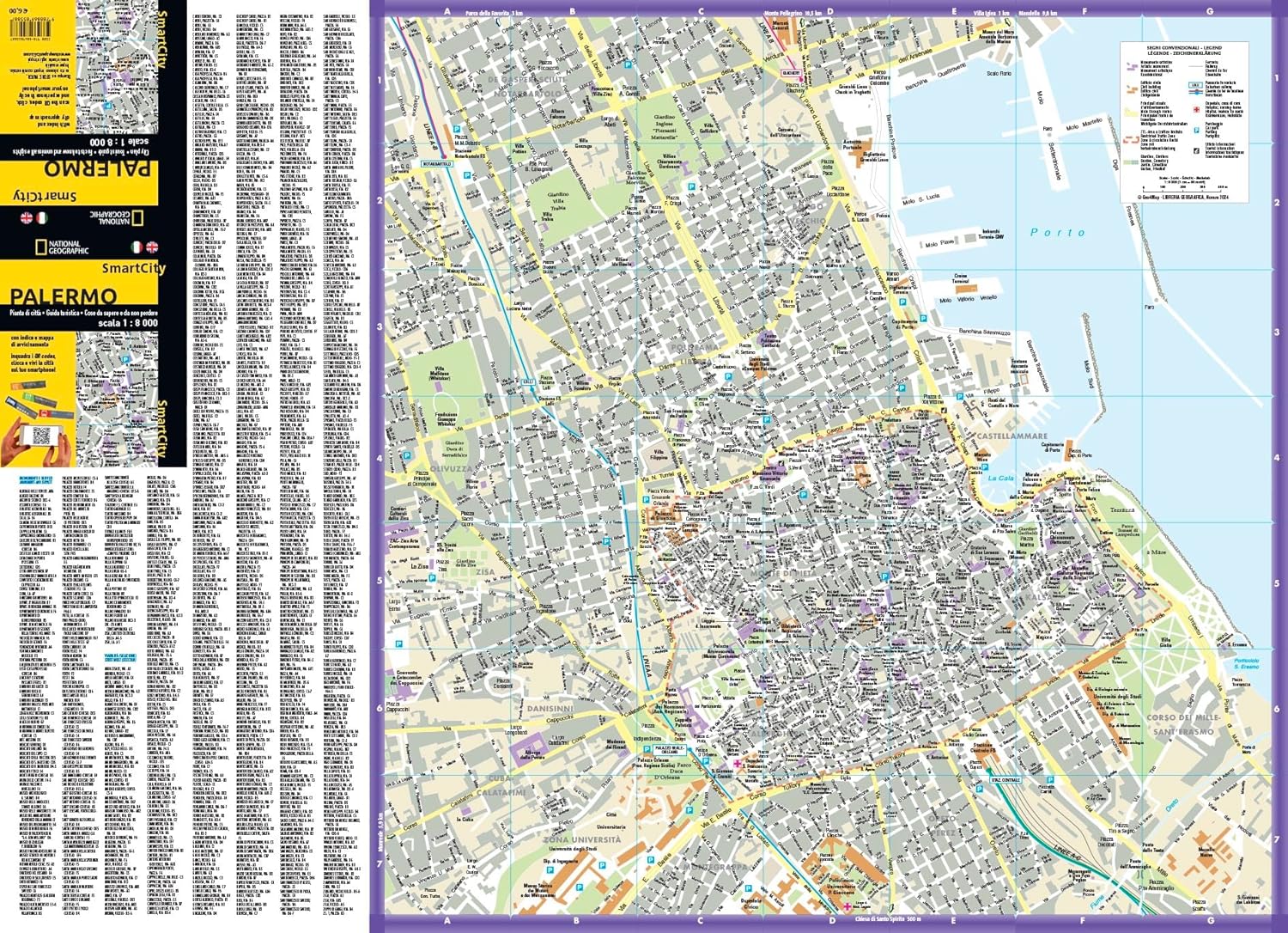Screen dimensions: 1288x933
Task: Click the parking icon beside La Zisa
Action: click(x=434, y=578)
